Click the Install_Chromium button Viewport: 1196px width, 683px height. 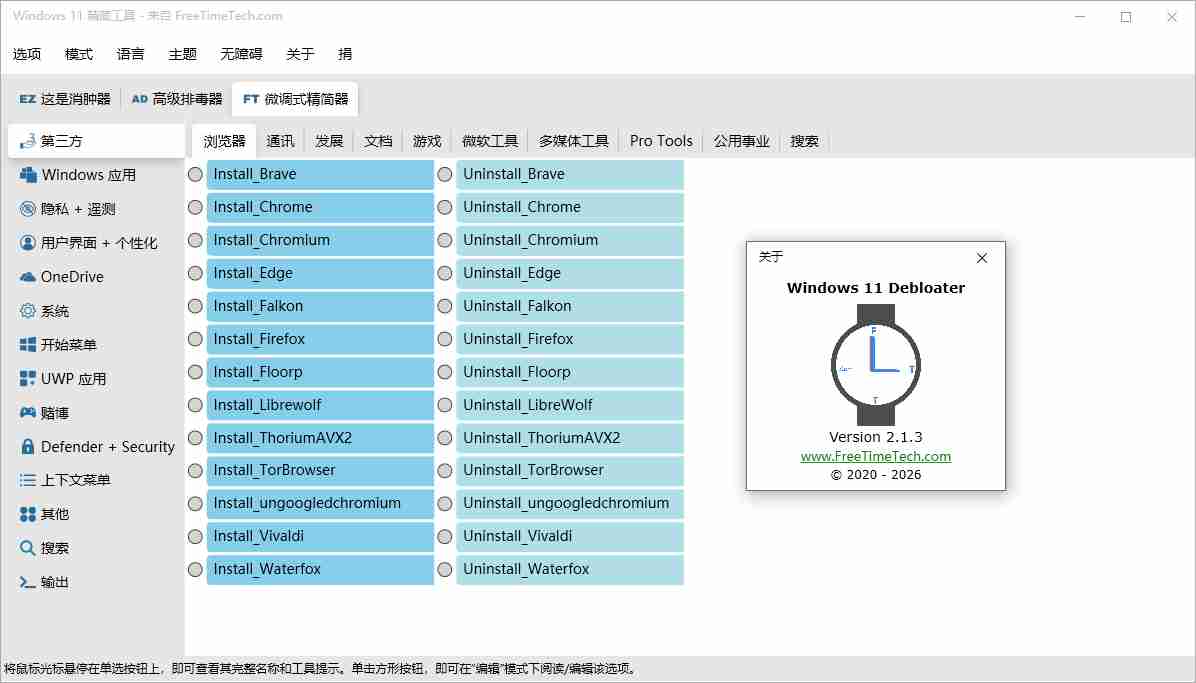tap(320, 240)
